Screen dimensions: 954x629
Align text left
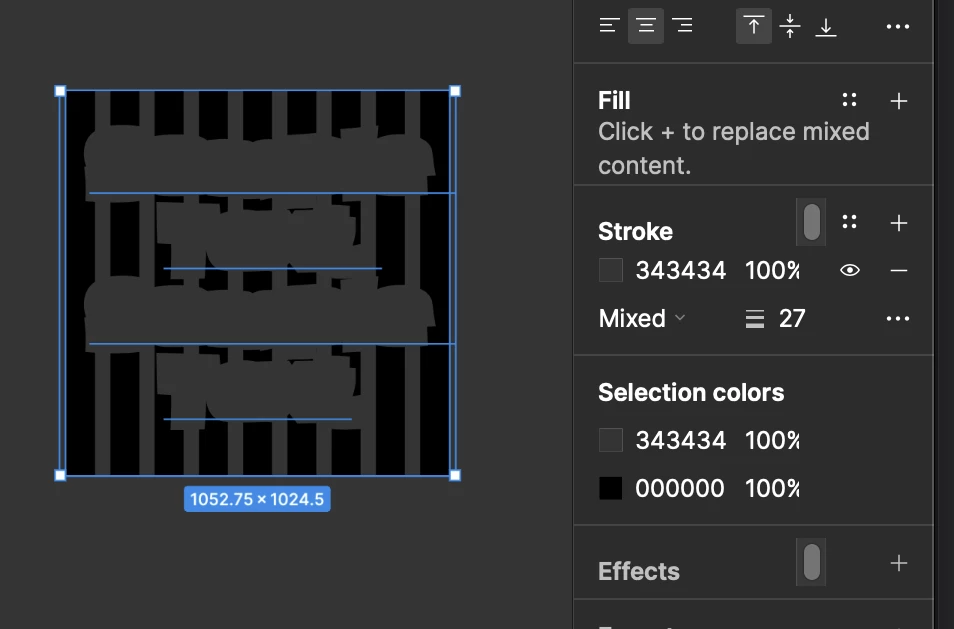pyautogui.click(x=610, y=26)
